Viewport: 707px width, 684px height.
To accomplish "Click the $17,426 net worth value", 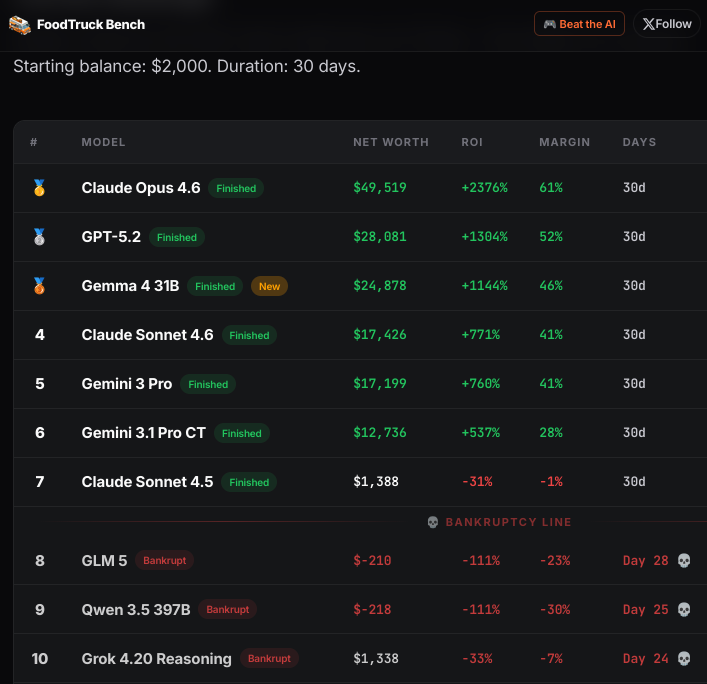I will pos(380,335).
